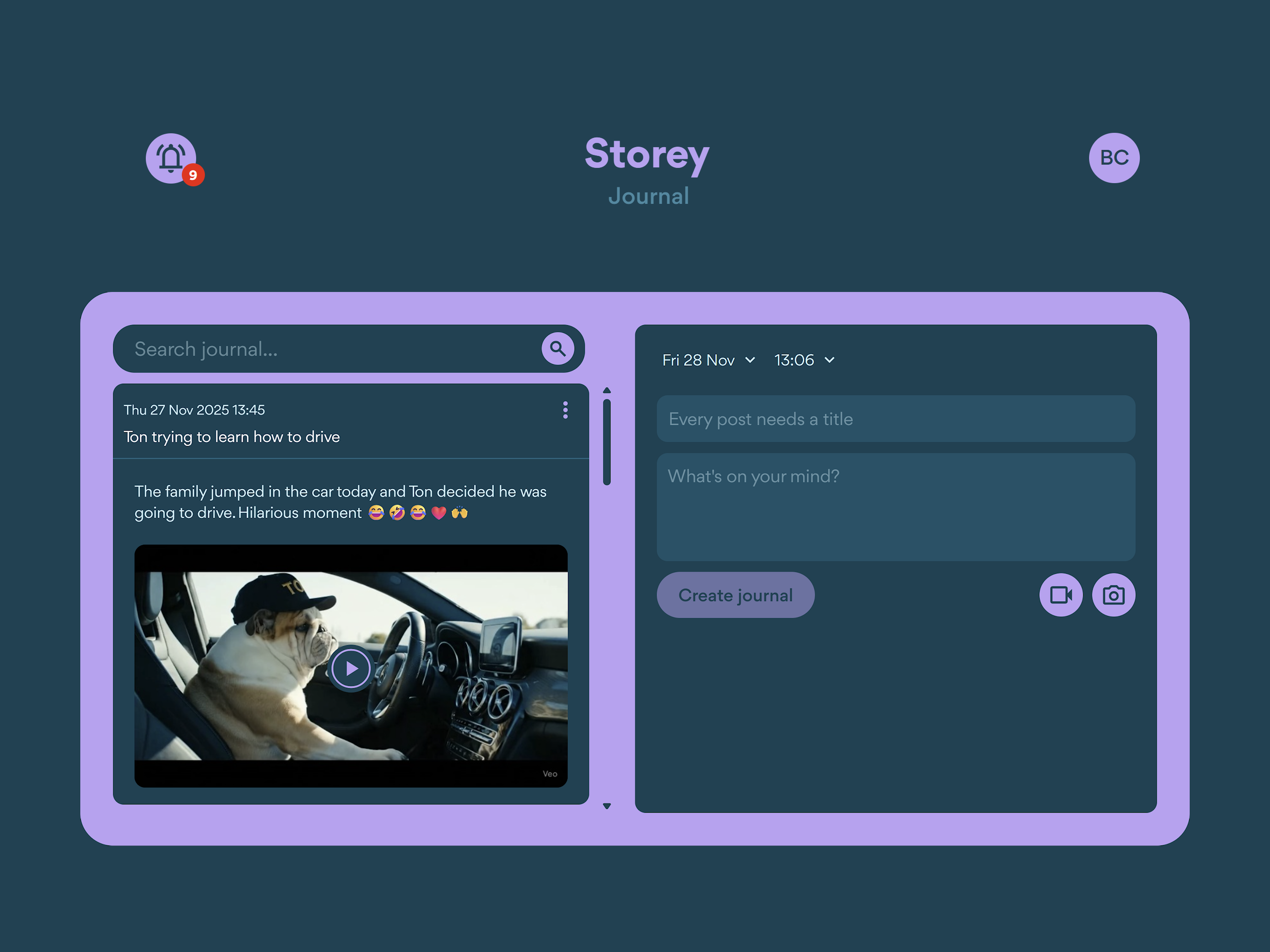This screenshot has height=952, width=1270.
Task: Click entry title 'Ton trying to learn how to drive'
Action: tap(232, 437)
